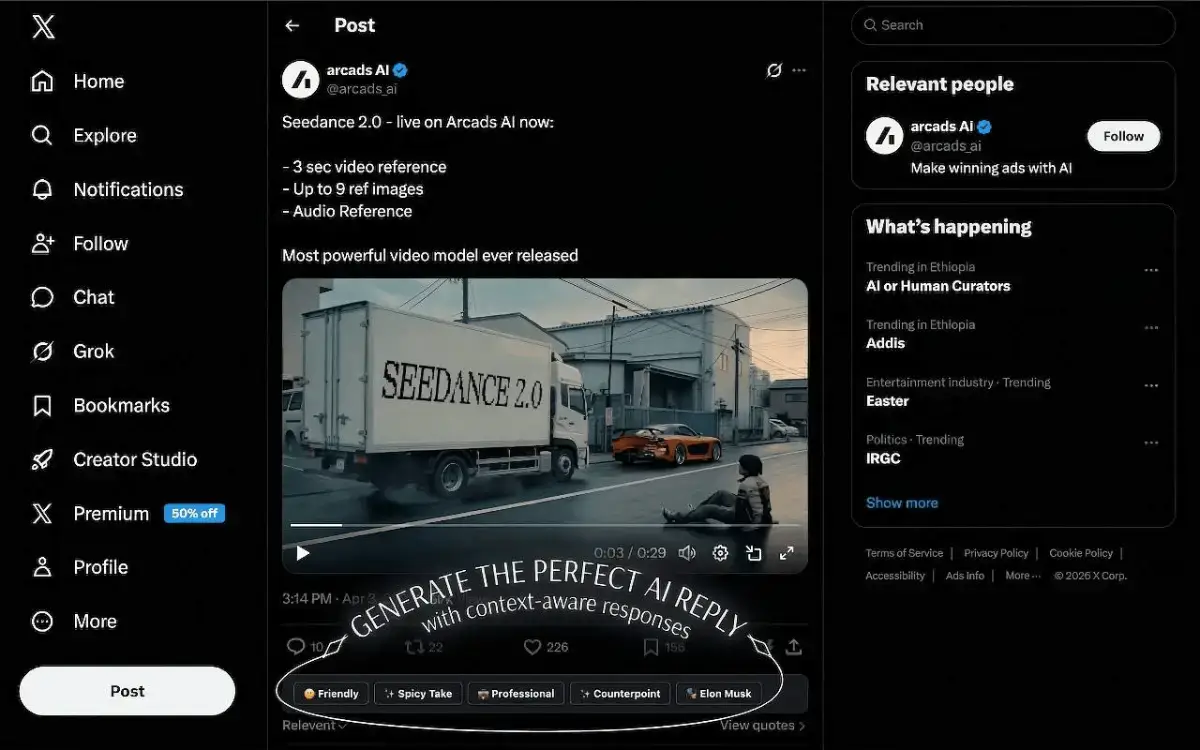Click the X logo icon

[x=43, y=27]
